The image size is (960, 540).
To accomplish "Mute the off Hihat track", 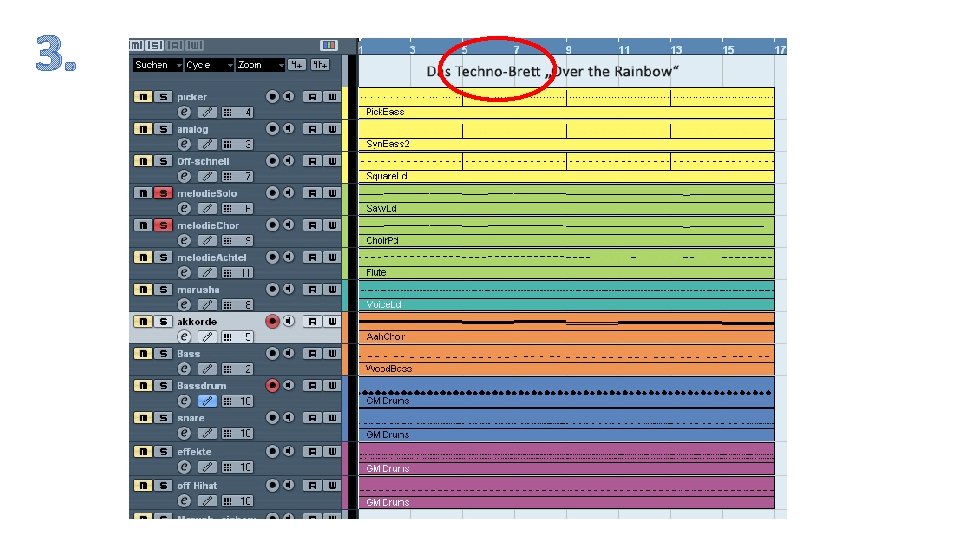I will 143,486.
